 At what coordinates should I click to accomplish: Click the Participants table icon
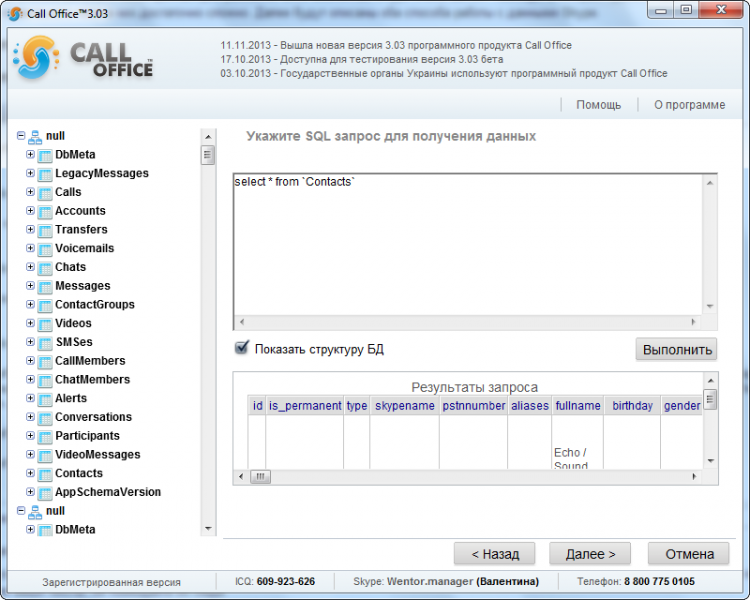pos(44,436)
